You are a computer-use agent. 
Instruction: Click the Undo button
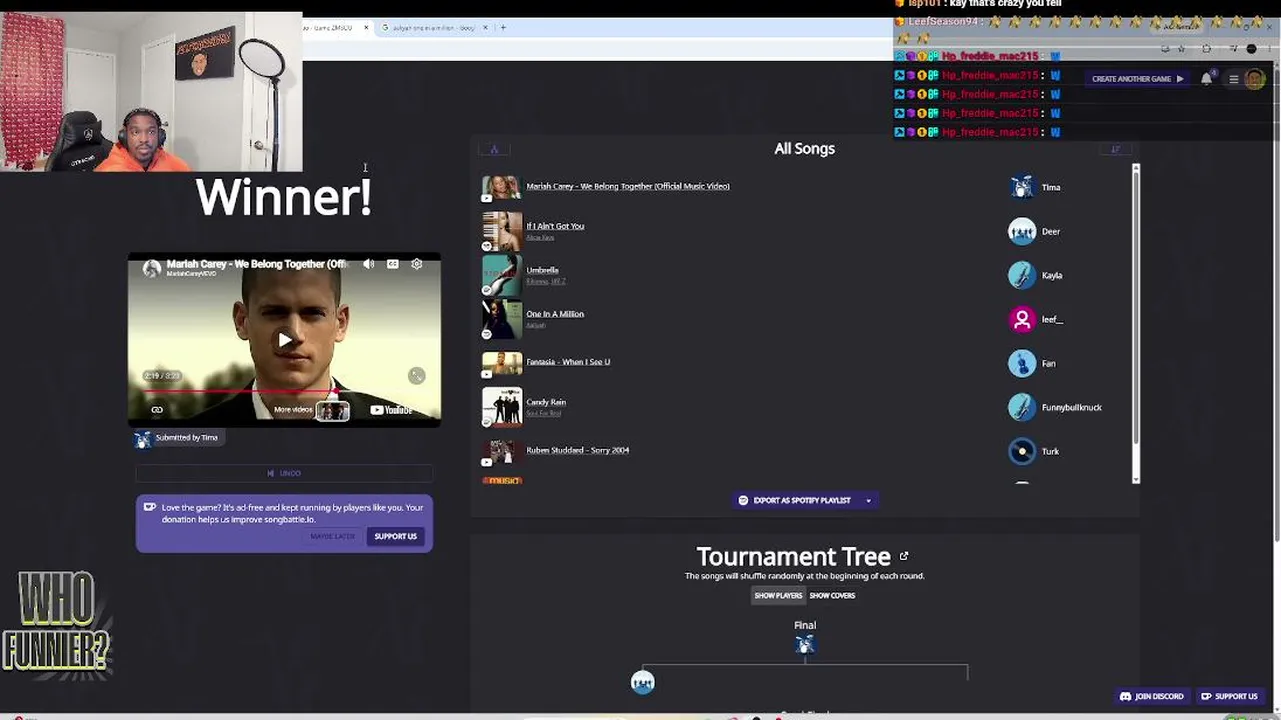[284, 473]
